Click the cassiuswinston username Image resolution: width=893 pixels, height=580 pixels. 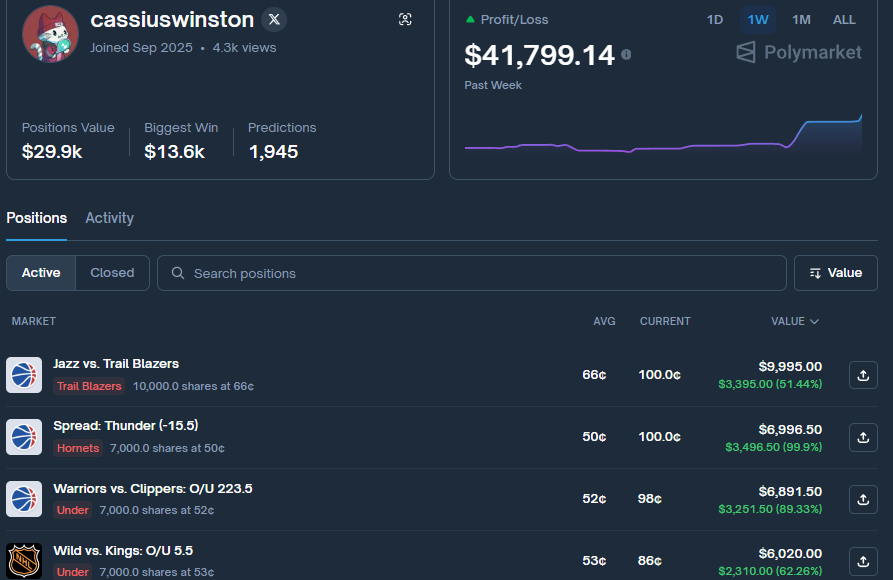click(172, 20)
